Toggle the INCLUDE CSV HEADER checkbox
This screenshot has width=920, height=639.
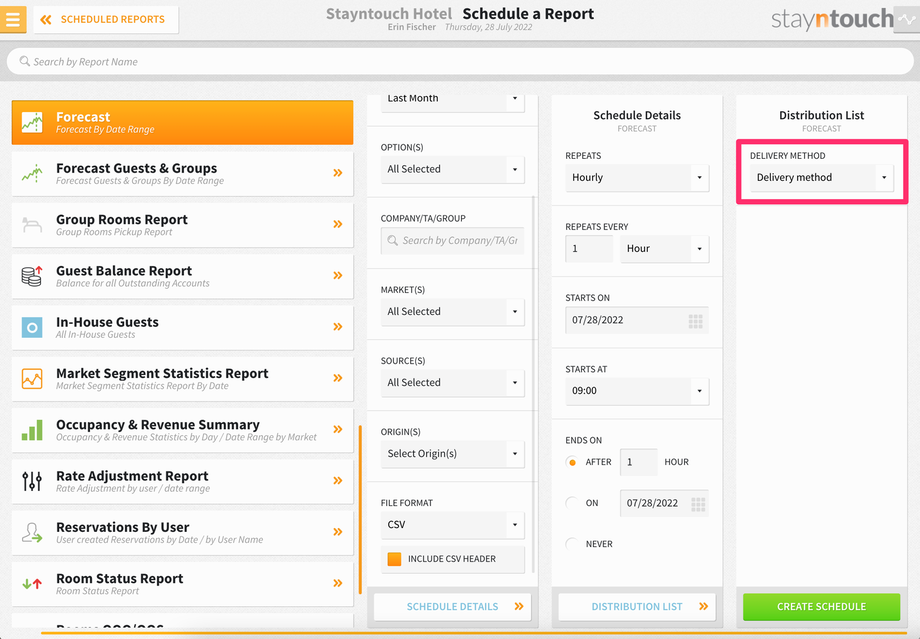coord(394,559)
